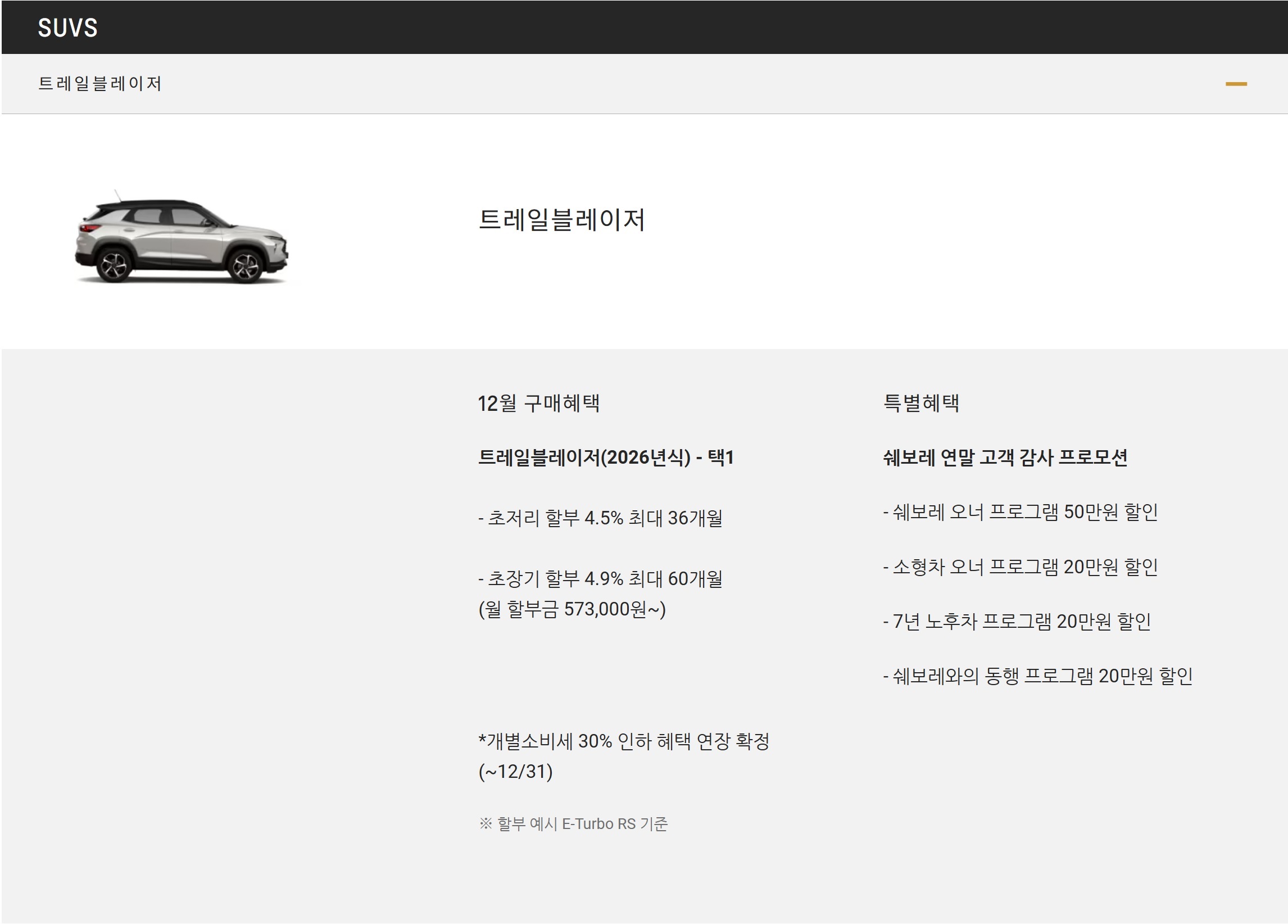Screen dimensions: 1288x924
Task: Click the large 트레일블레이저 model title
Action: tap(561, 220)
